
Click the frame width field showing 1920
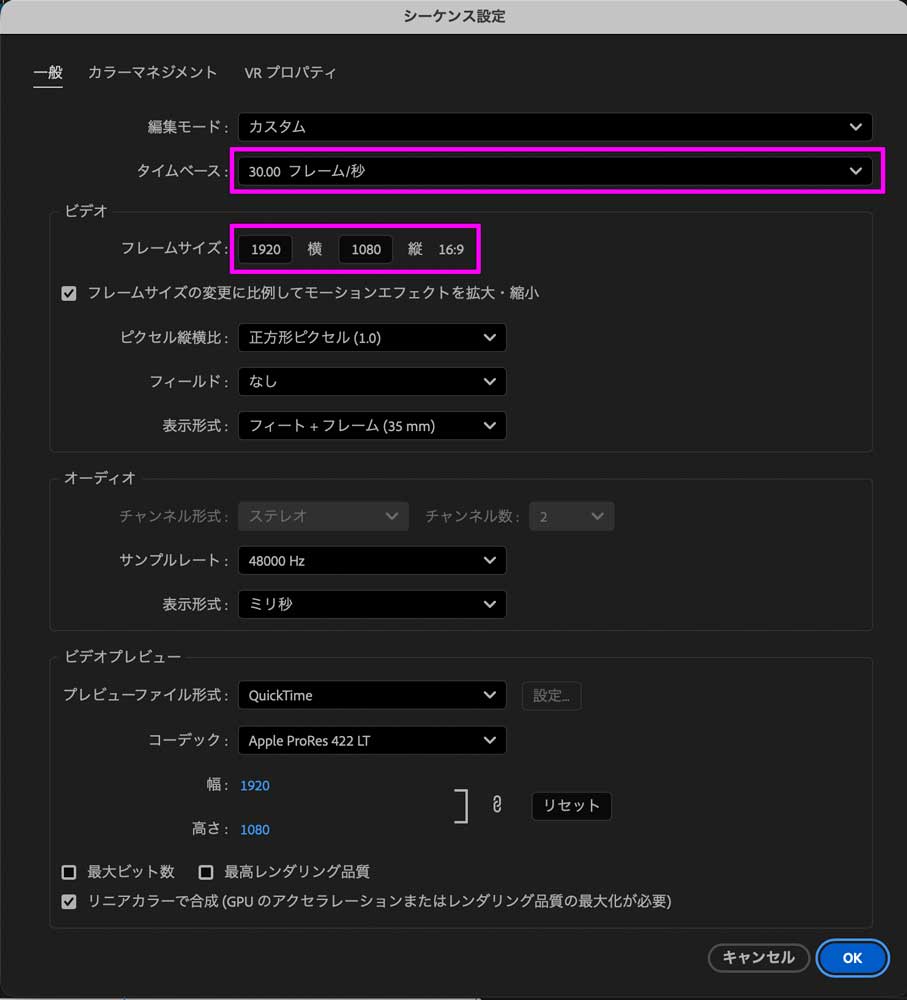pos(266,249)
